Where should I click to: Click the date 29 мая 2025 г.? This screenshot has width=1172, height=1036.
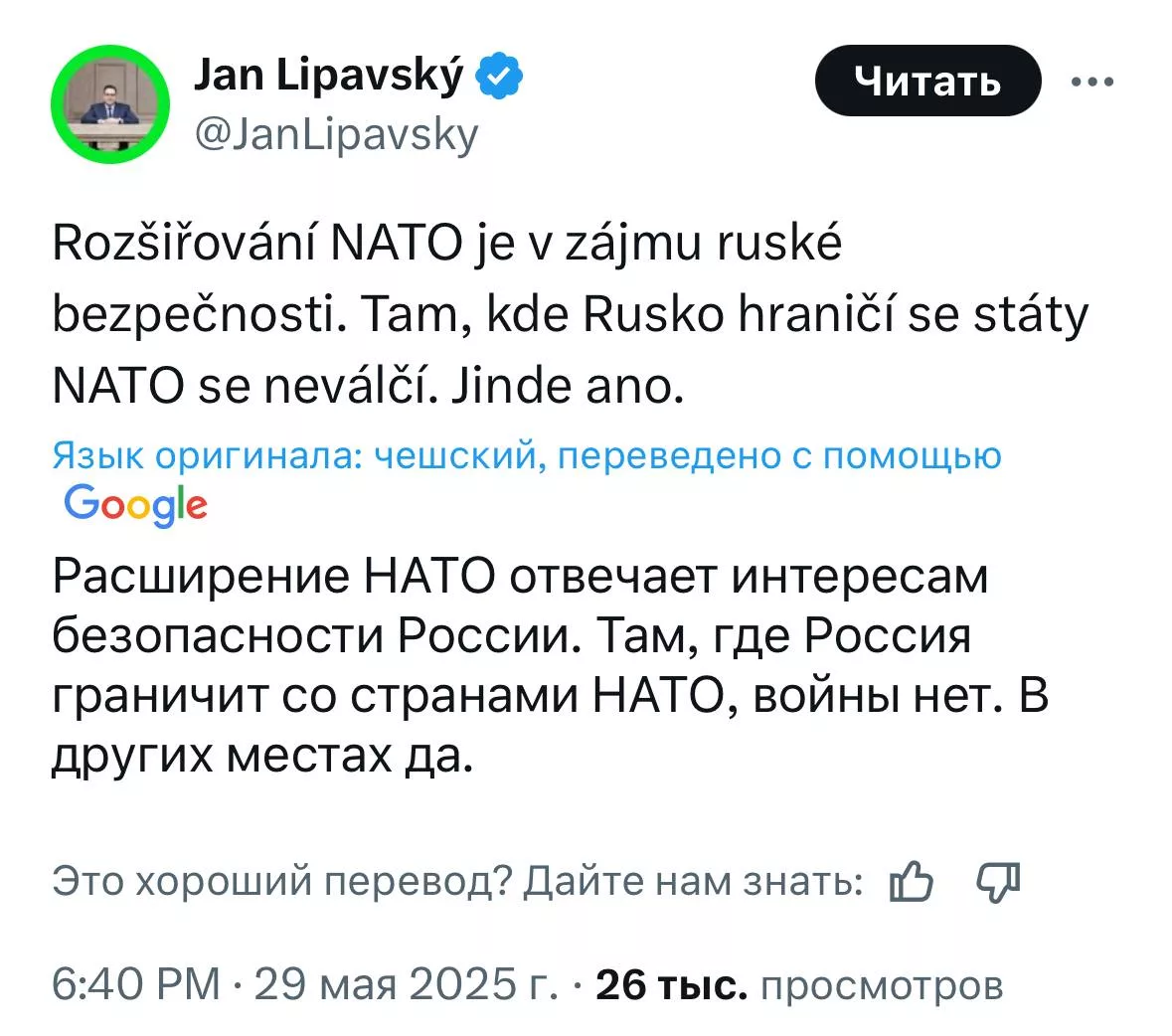click(406, 984)
